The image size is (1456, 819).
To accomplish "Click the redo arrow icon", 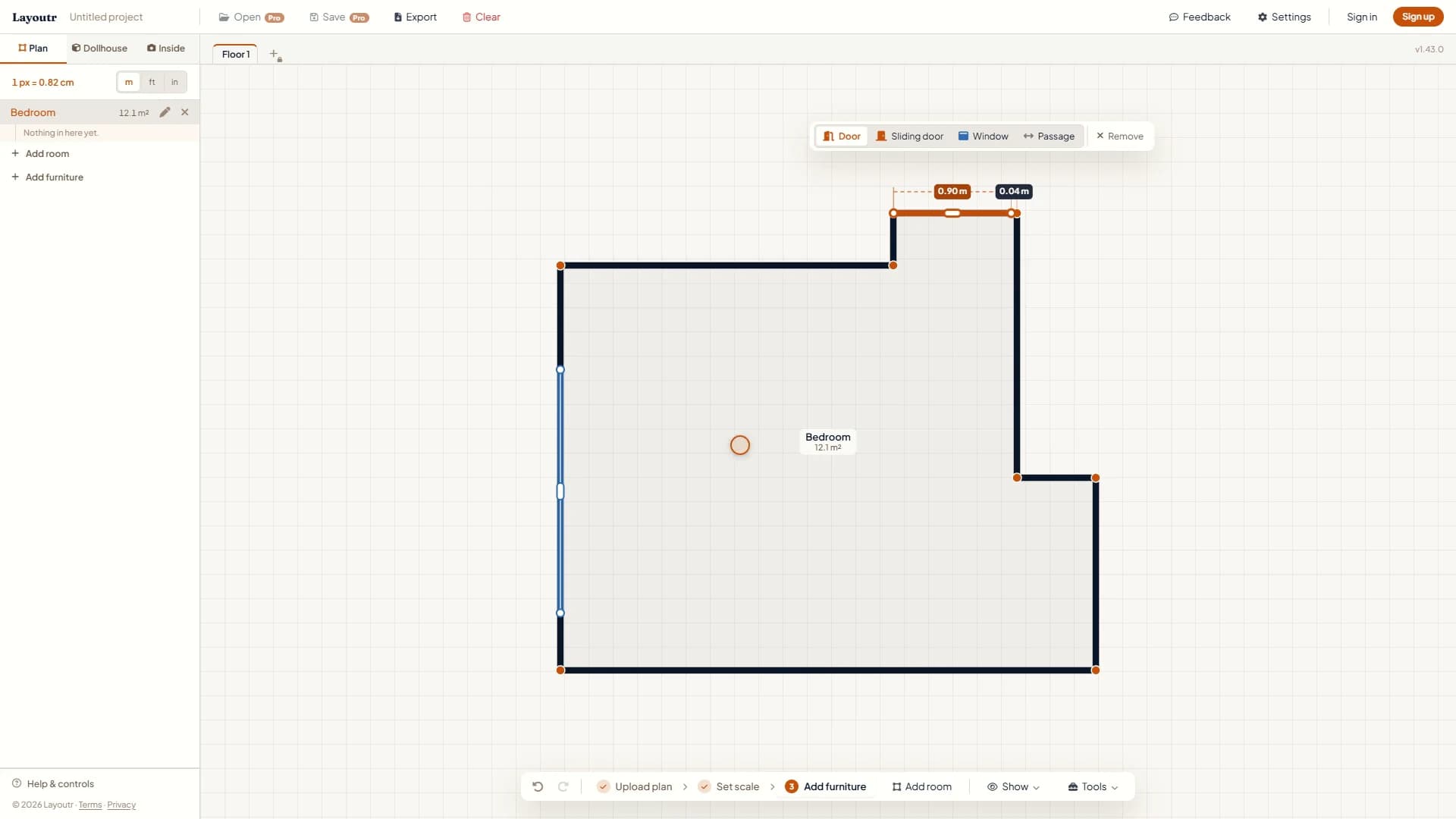I will pyautogui.click(x=563, y=786).
